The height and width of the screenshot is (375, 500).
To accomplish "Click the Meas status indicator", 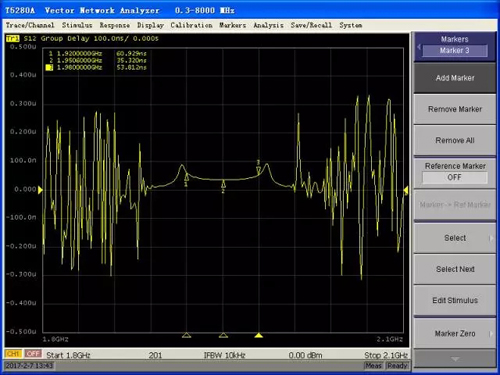I will [x=373, y=366].
